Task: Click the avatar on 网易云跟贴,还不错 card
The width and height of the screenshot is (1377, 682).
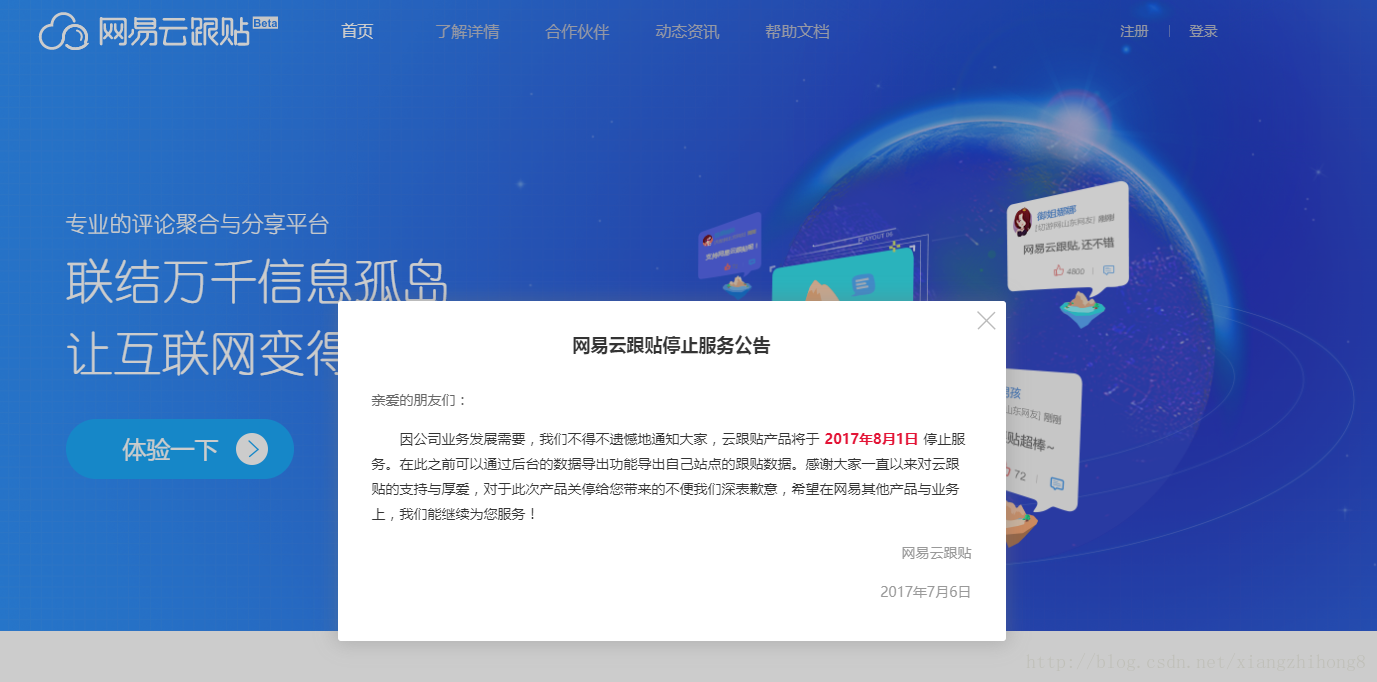Action: [x=1022, y=221]
